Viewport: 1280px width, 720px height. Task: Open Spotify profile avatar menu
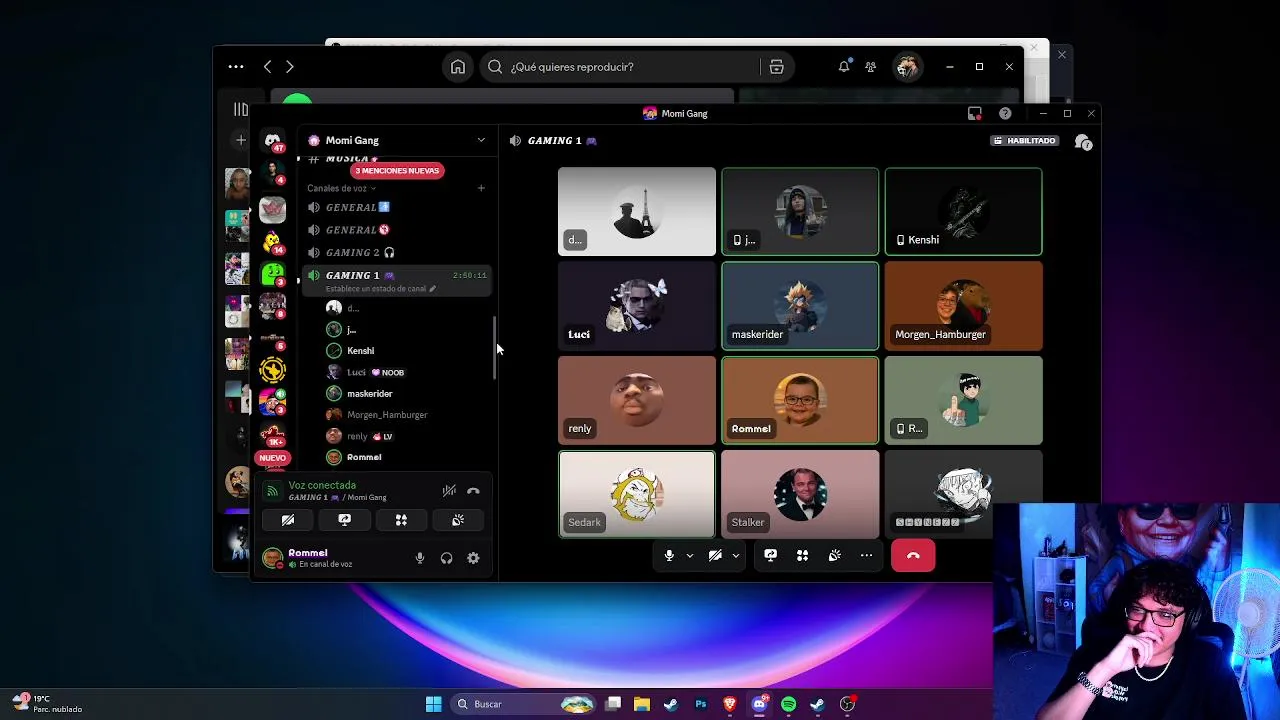[x=908, y=67]
